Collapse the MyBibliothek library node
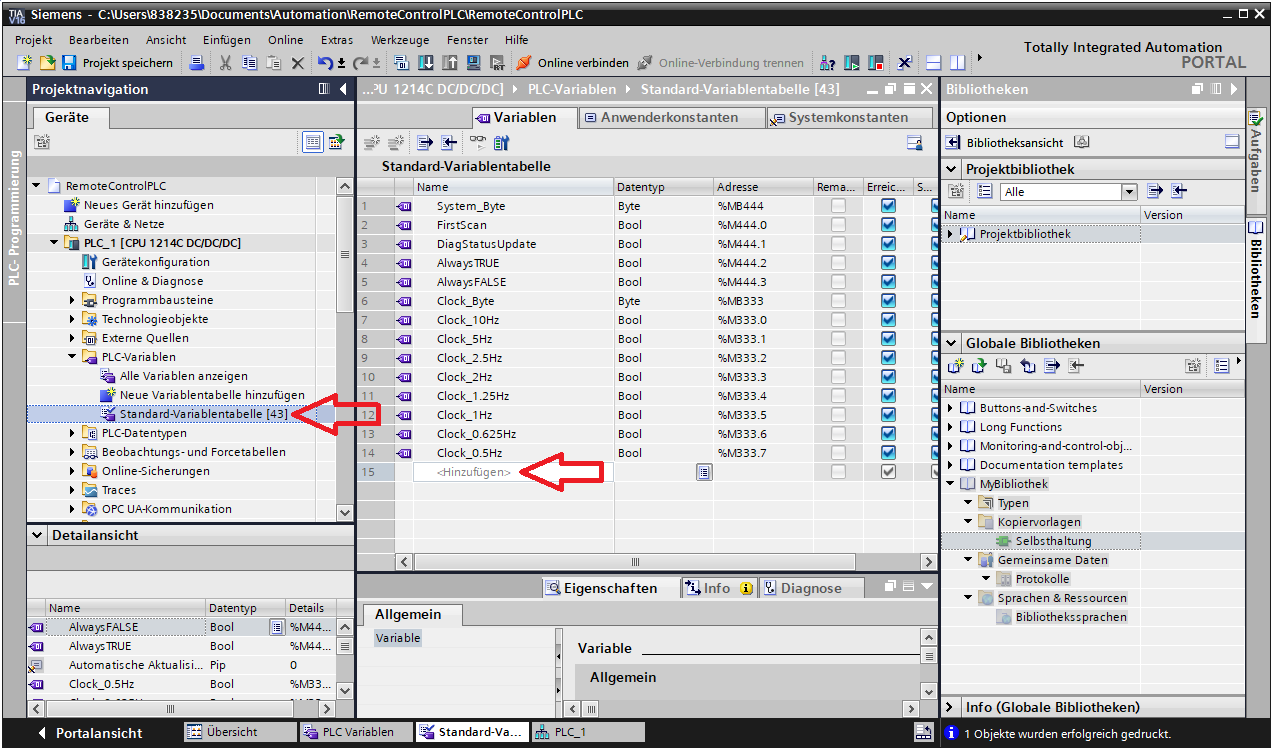This screenshot has height=750, width=1273. point(951,484)
